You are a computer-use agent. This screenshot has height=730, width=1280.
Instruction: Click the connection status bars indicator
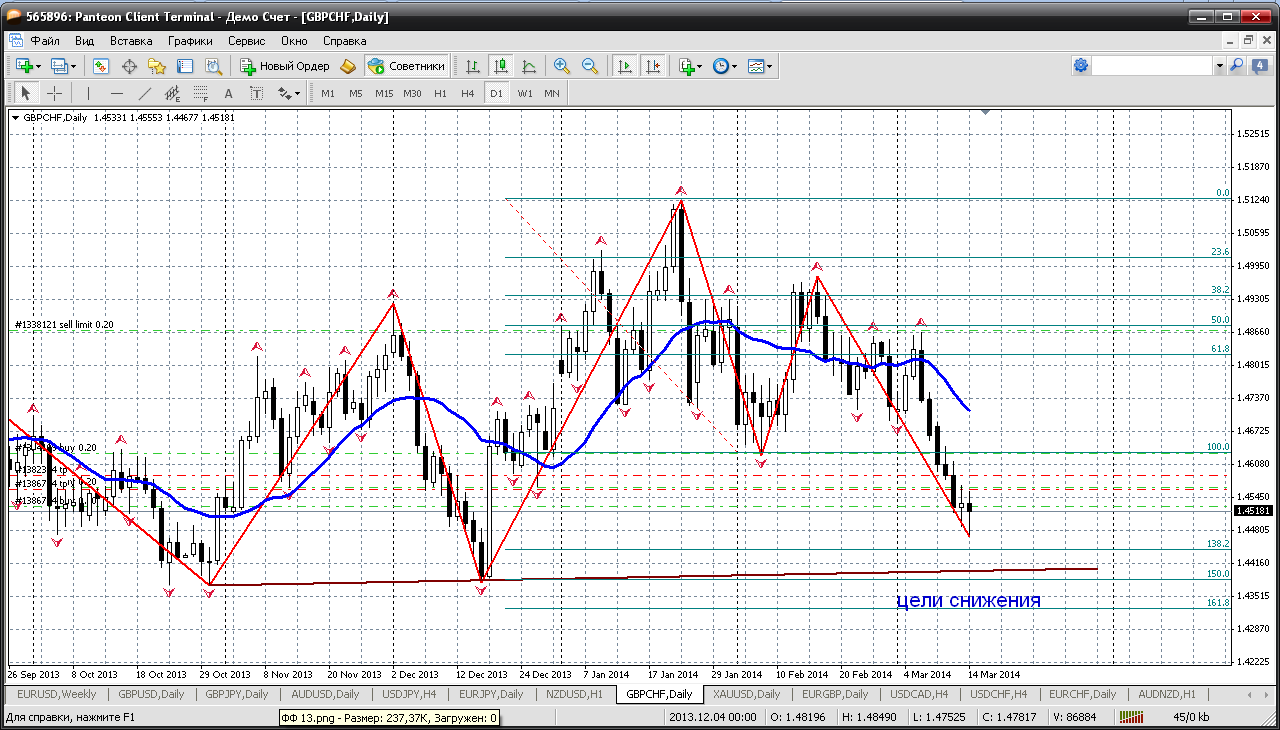point(1131,717)
